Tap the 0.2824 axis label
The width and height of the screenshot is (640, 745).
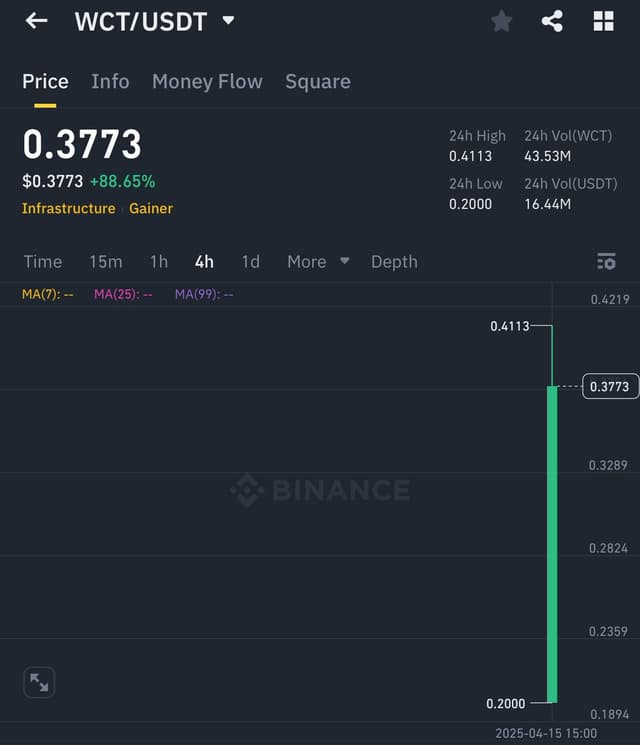point(608,548)
